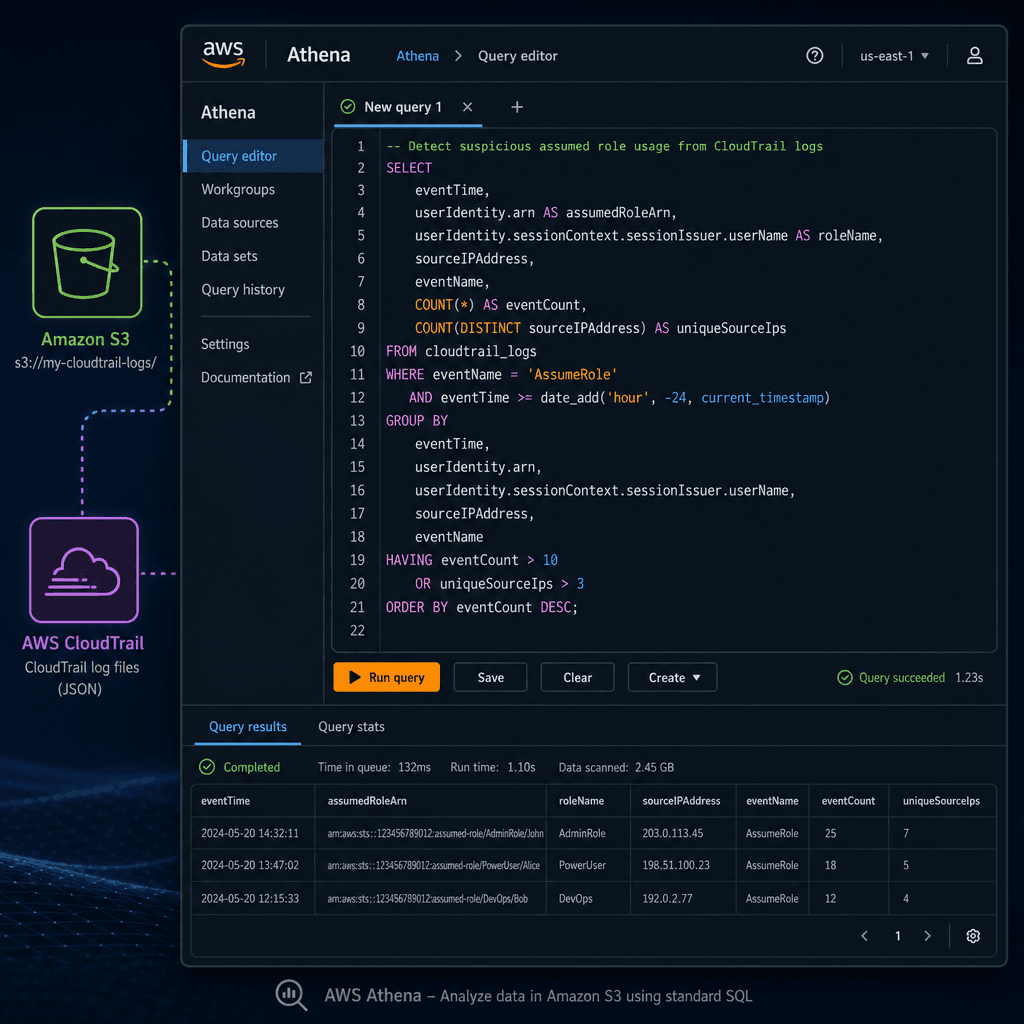Click the New query 1 status icon

[x=348, y=106]
